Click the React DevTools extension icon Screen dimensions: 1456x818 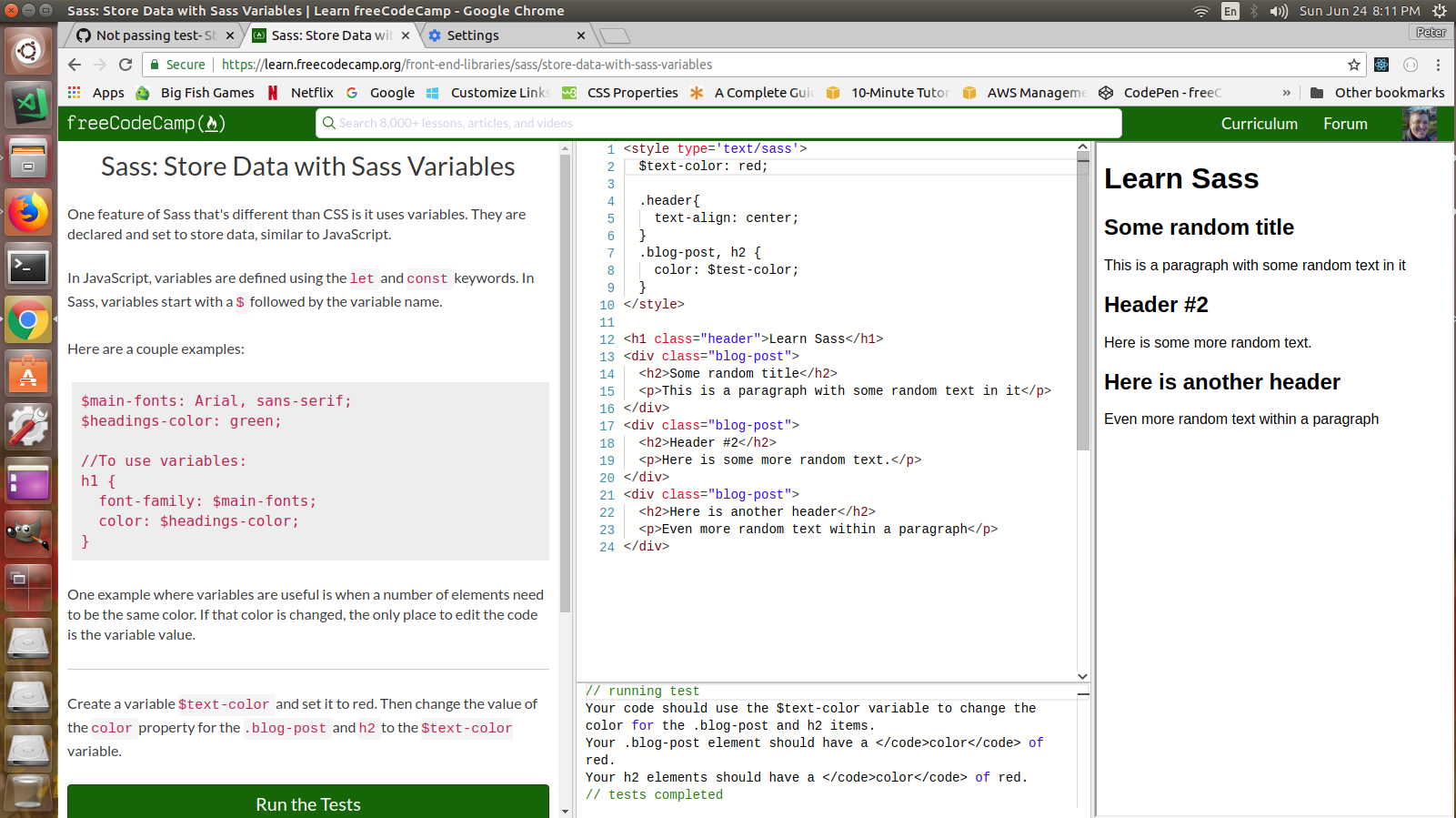(1381, 65)
